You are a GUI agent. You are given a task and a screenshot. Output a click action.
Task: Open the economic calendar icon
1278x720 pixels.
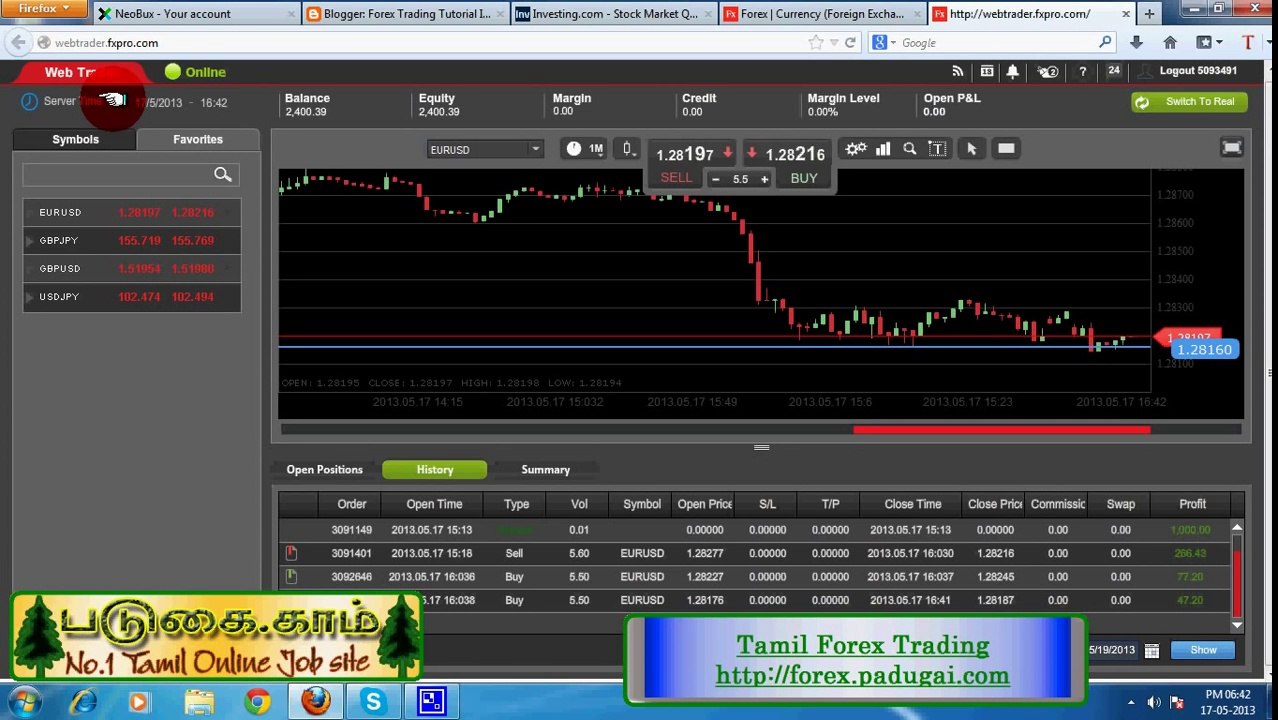pos(987,71)
